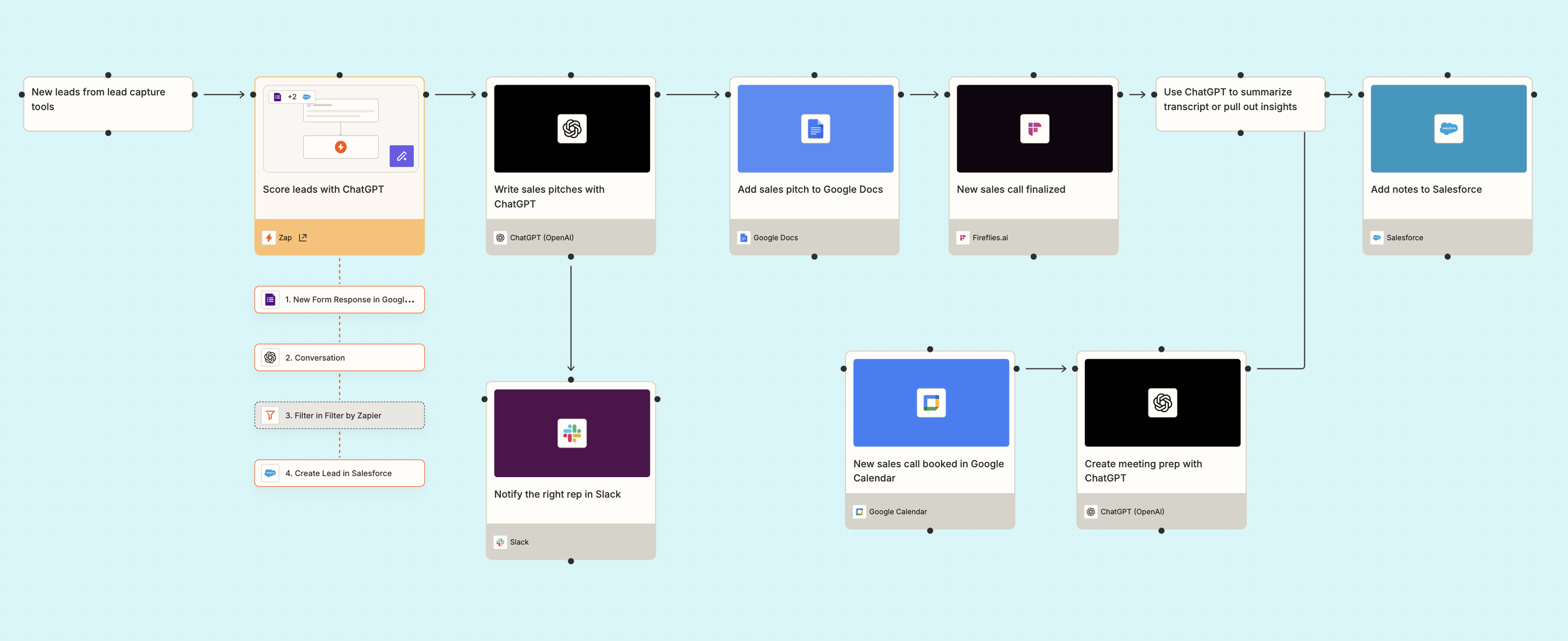The height and width of the screenshot is (641, 1568).
Task: Select the New leads from lead capture tools note
Action: click(x=108, y=103)
